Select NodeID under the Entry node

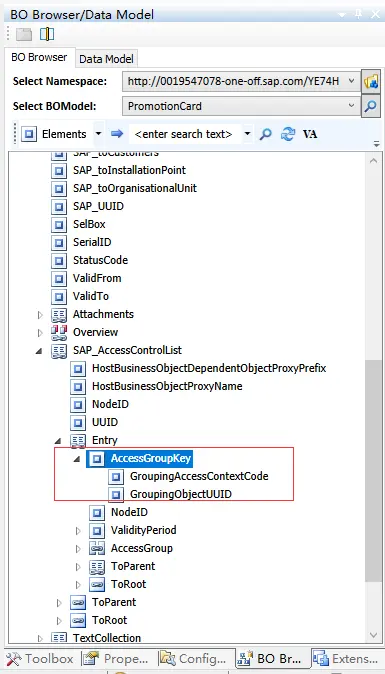click(x=129, y=512)
